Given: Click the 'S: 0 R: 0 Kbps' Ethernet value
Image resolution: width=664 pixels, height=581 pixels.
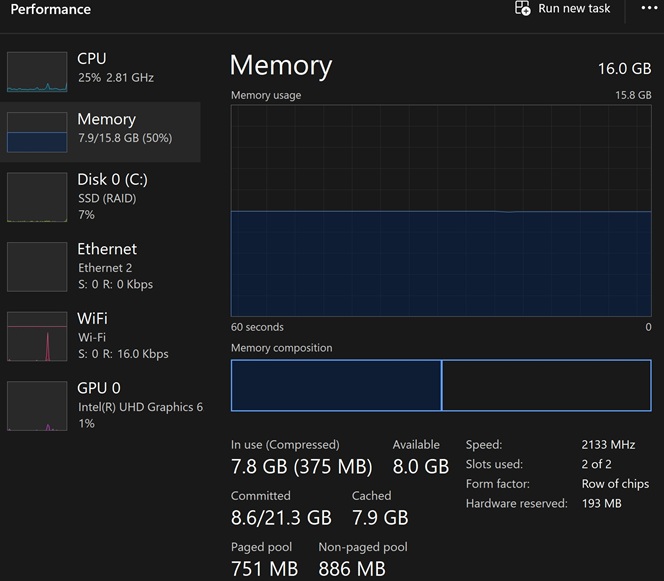Looking at the screenshot, I should coord(115,284).
